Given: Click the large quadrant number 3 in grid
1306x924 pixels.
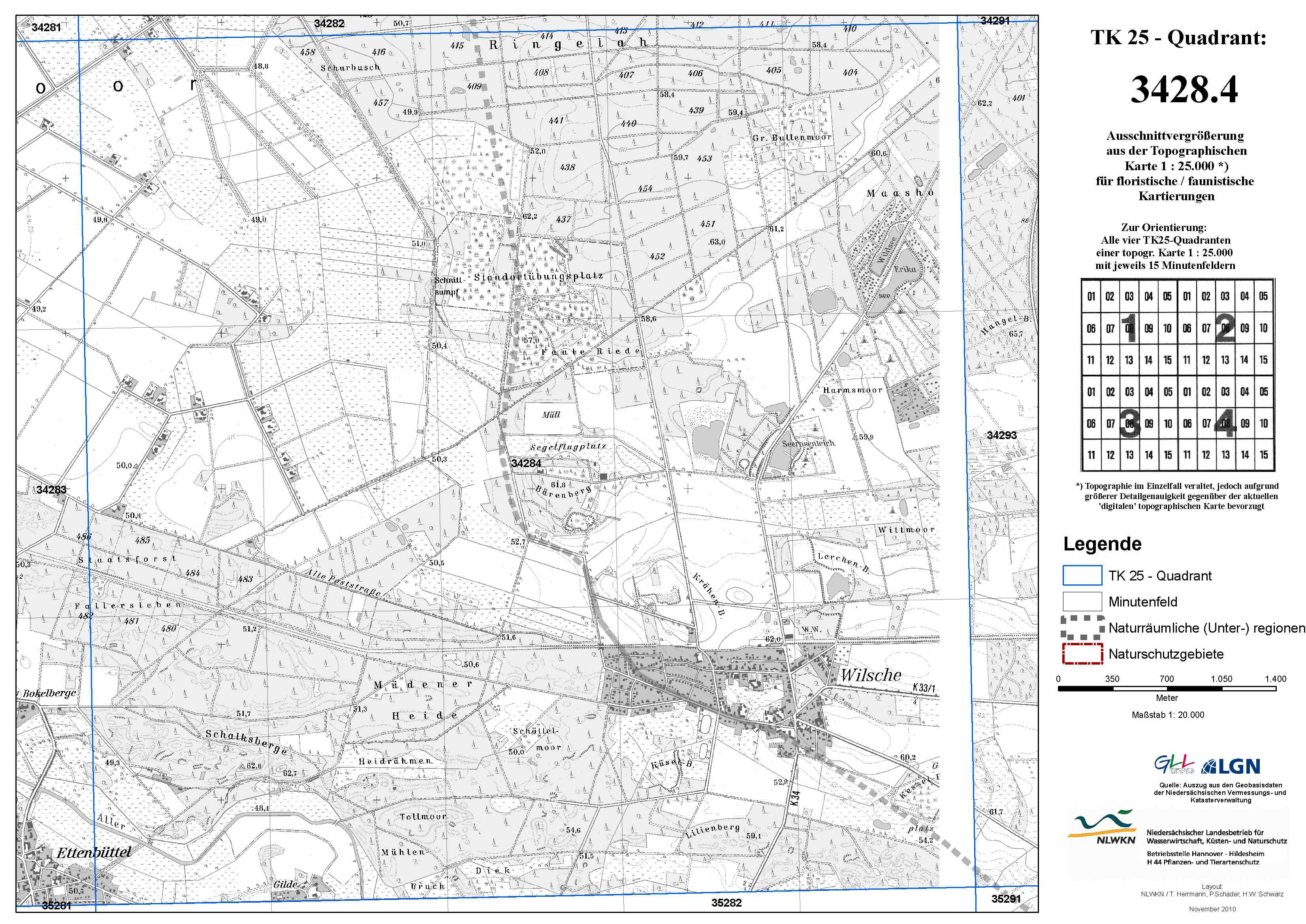Looking at the screenshot, I should pos(1129,424).
